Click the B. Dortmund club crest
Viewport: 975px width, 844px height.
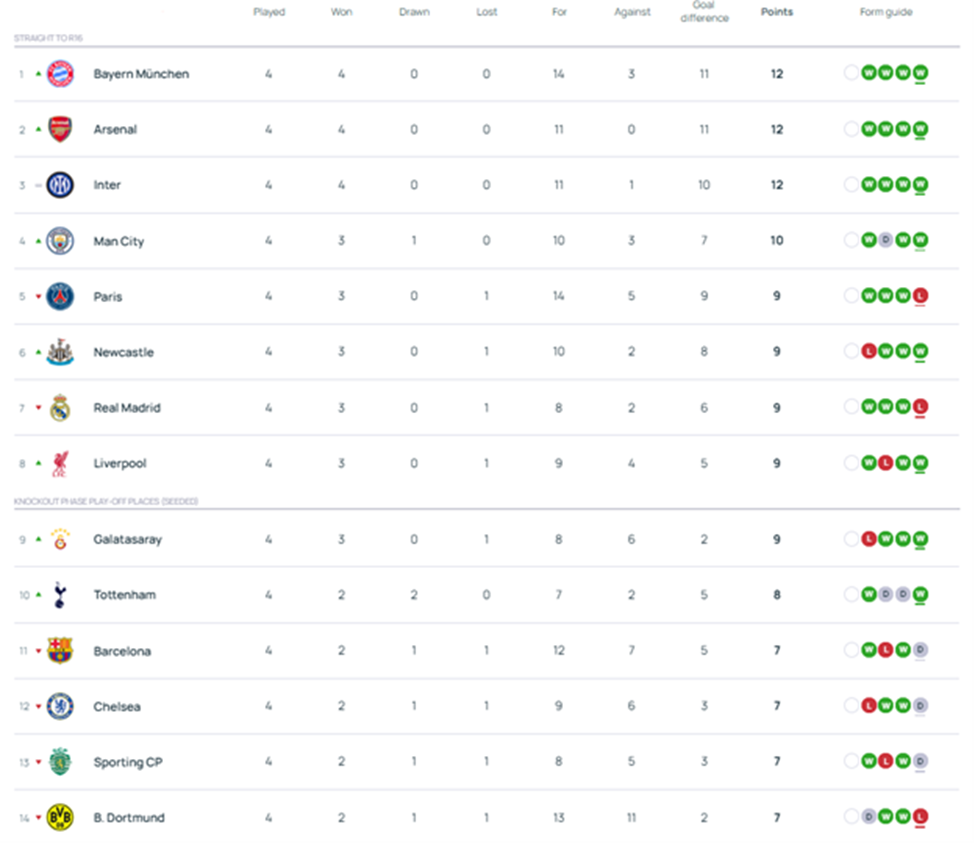pyautogui.click(x=60, y=818)
